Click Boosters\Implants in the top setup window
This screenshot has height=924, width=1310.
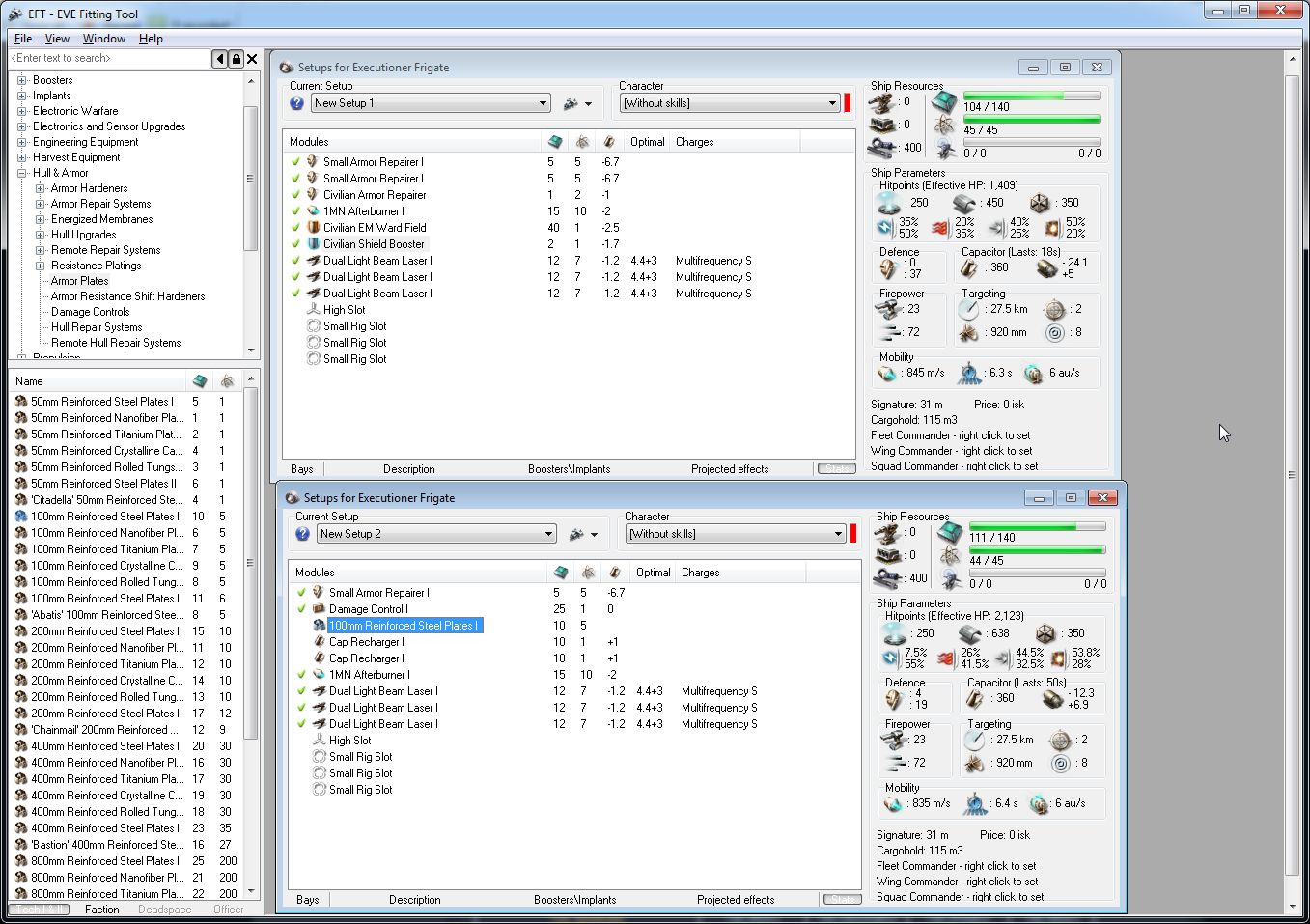coord(569,469)
